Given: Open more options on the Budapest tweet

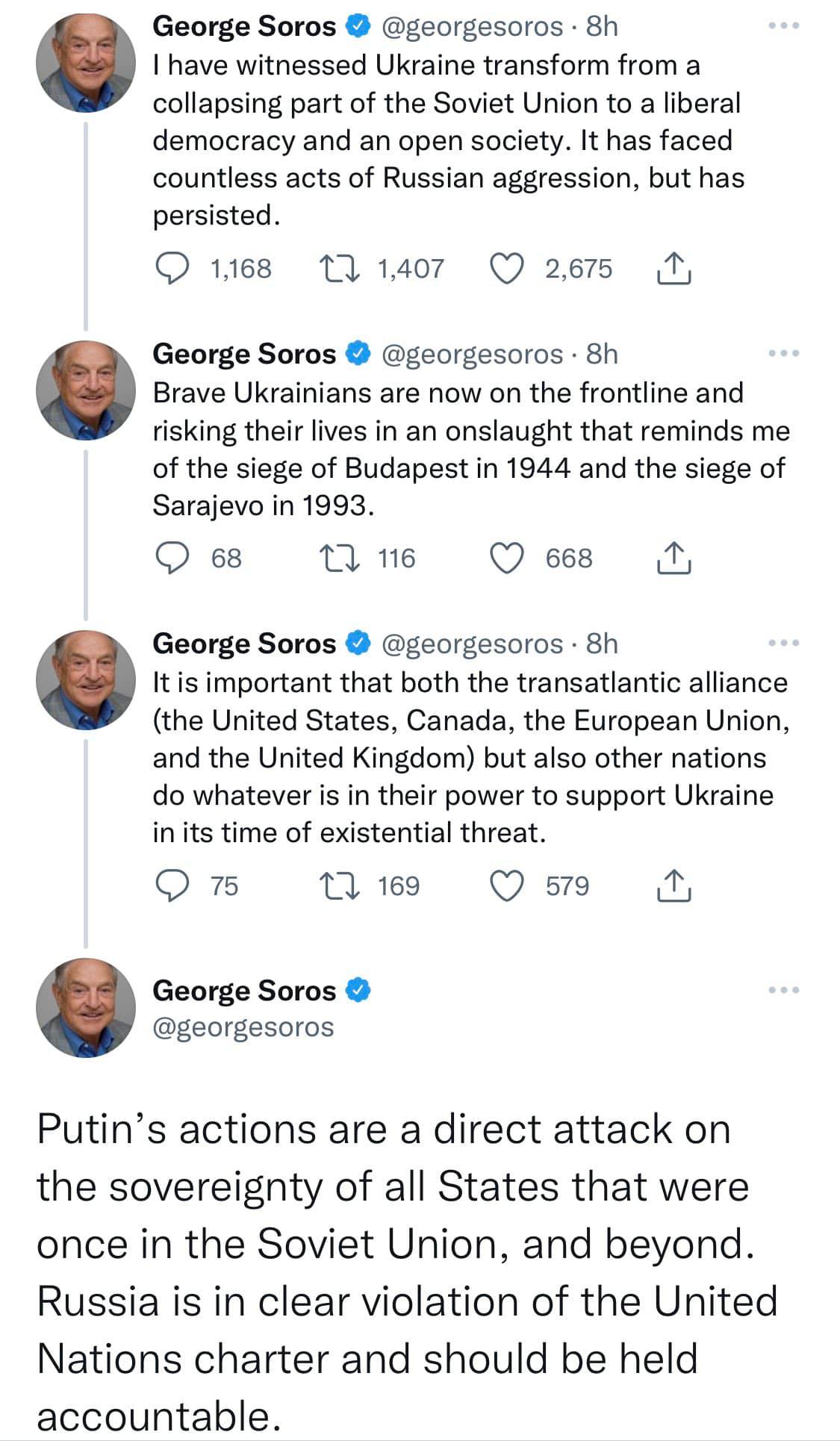Looking at the screenshot, I should pos(784,353).
